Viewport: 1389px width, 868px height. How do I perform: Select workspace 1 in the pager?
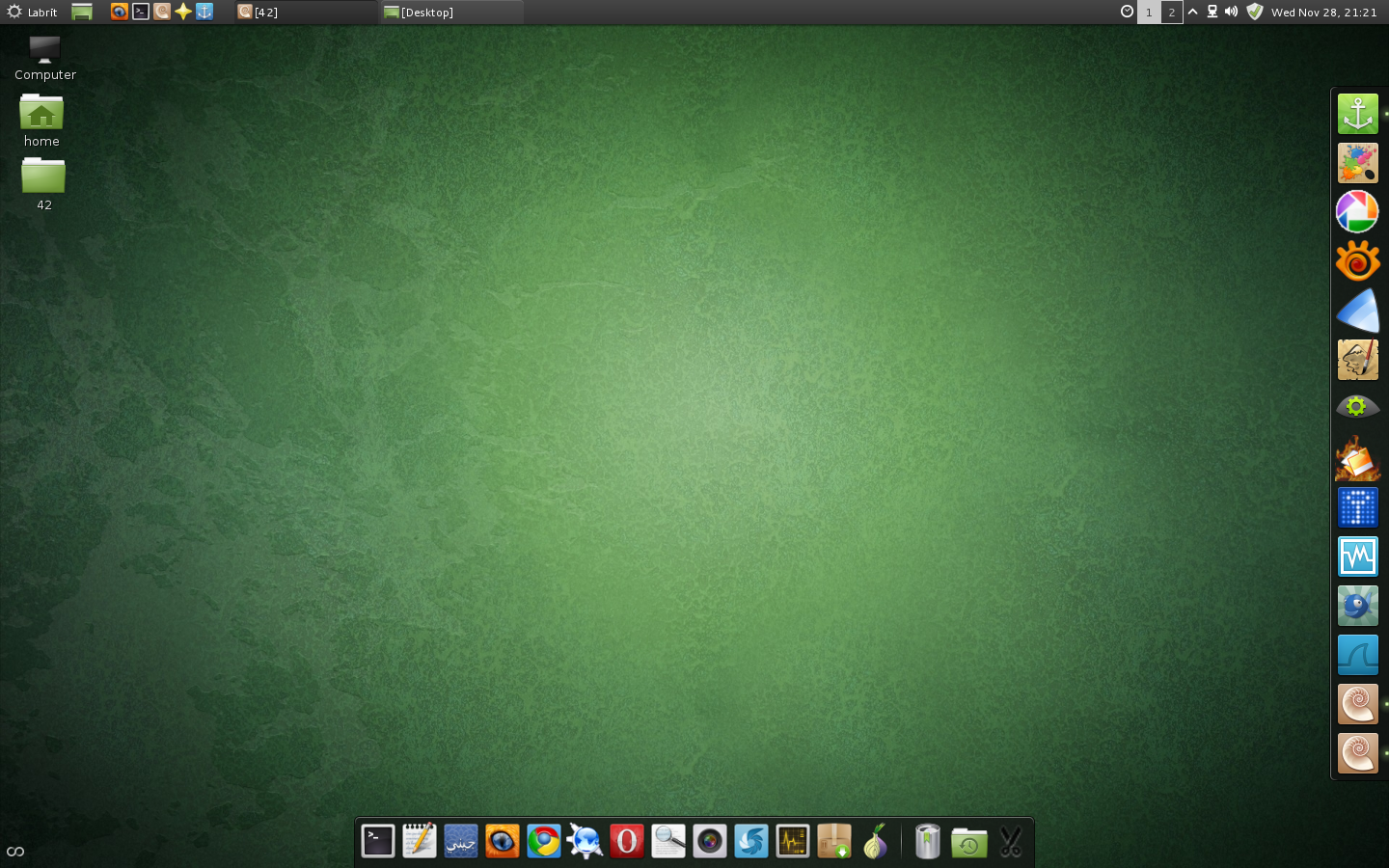click(x=1148, y=13)
